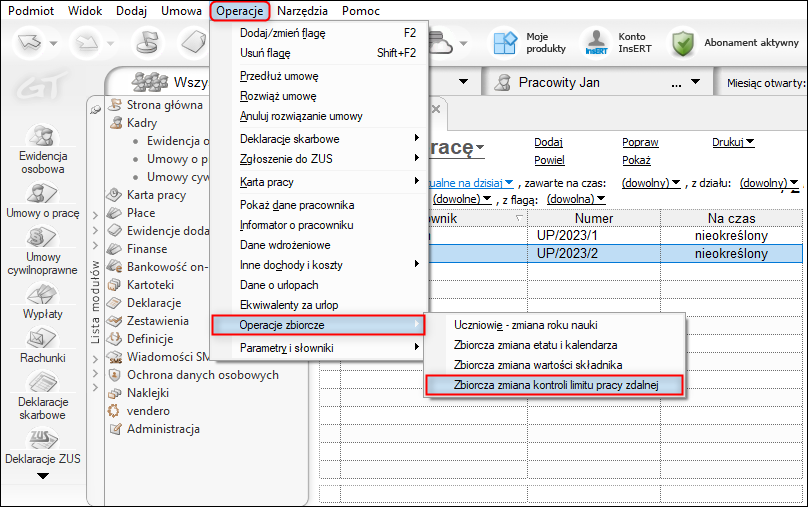Click the Dodaj link

tap(548, 142)
